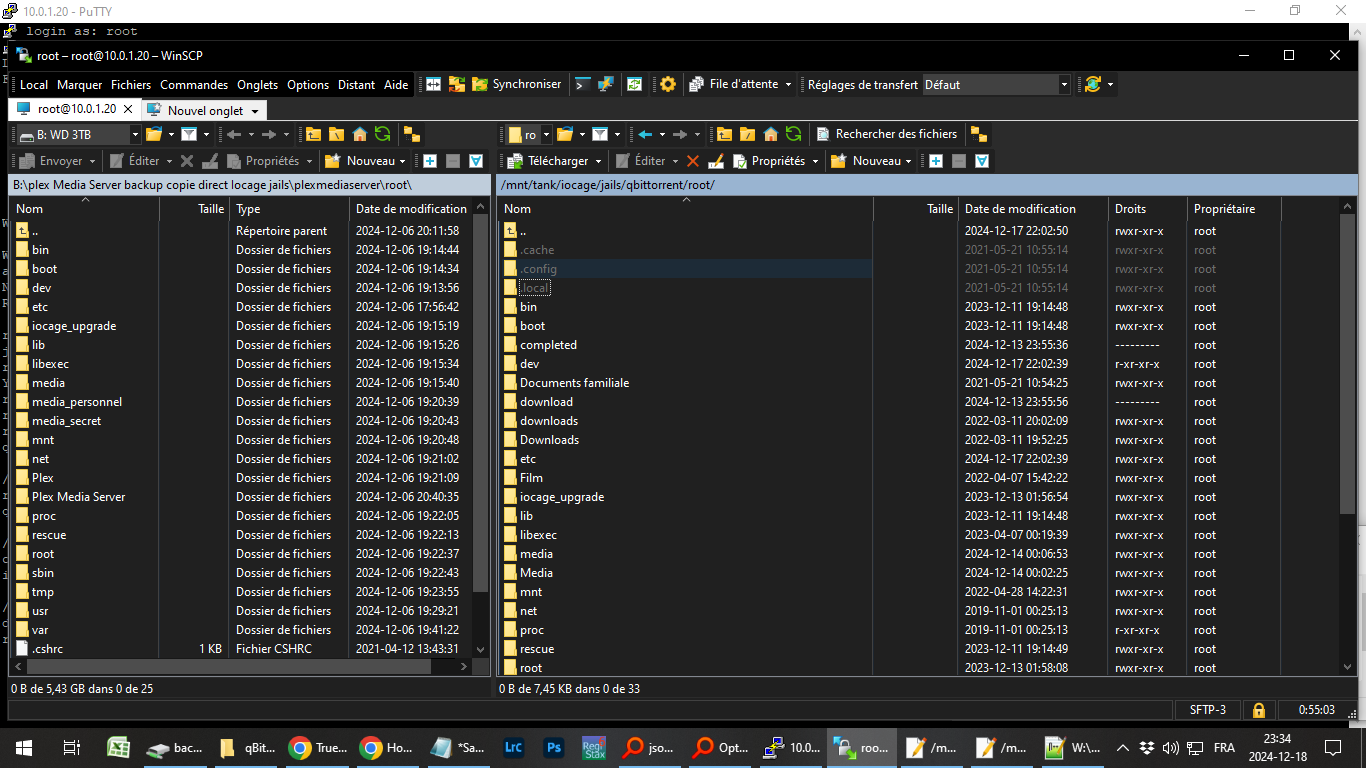
Task: Click the Synchroniser button
Action: (x=517, y=85)
